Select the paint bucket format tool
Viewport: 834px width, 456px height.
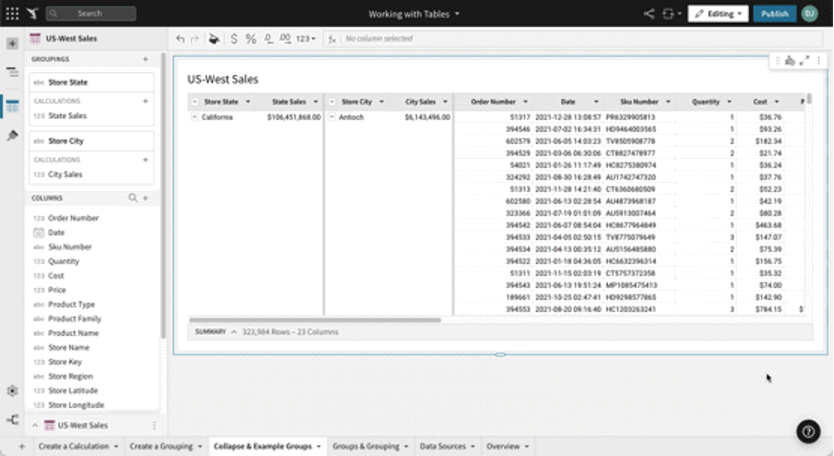tap(212, 39)
